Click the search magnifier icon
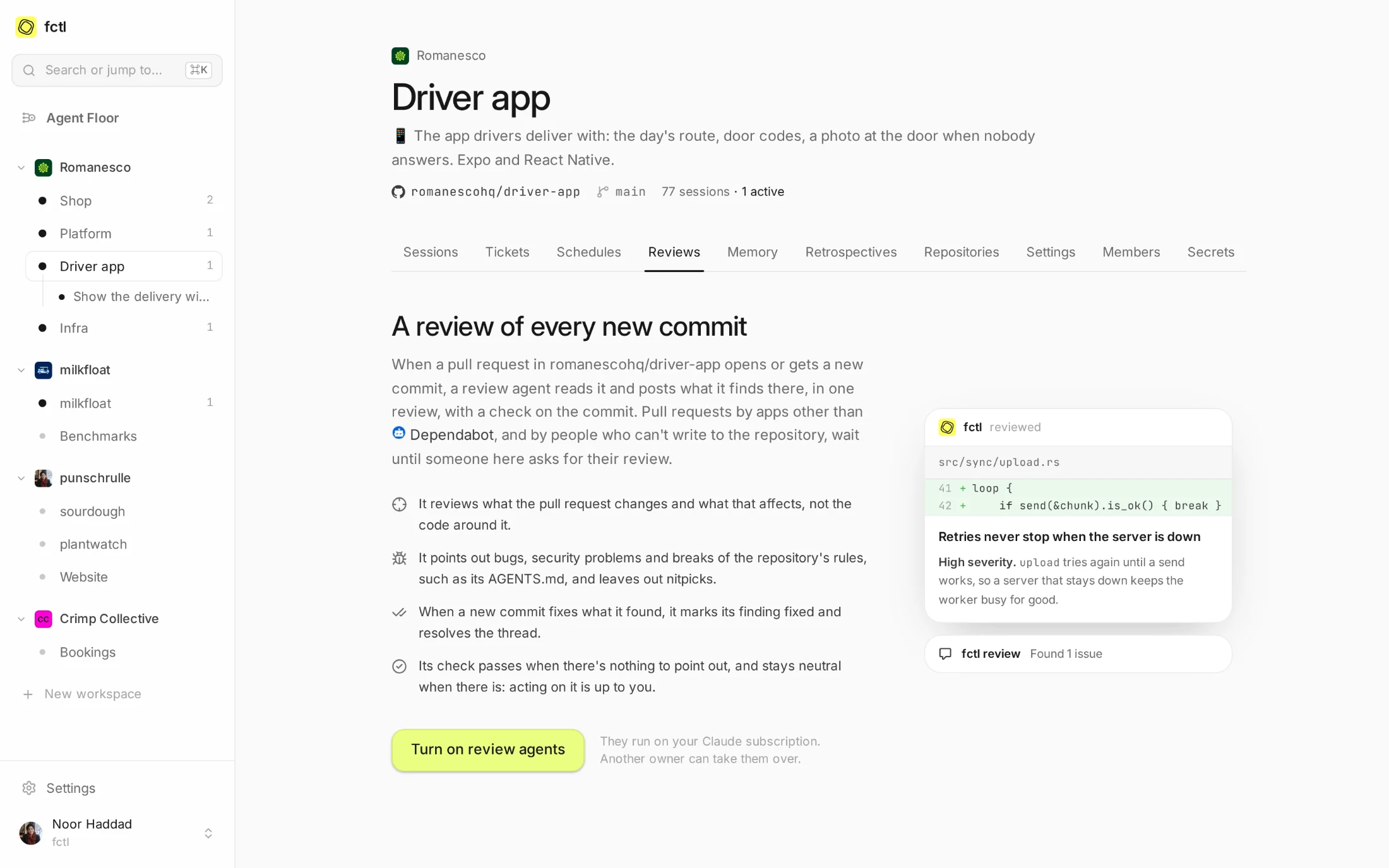This screenshot has height=868, width=1389. (28, 70)
